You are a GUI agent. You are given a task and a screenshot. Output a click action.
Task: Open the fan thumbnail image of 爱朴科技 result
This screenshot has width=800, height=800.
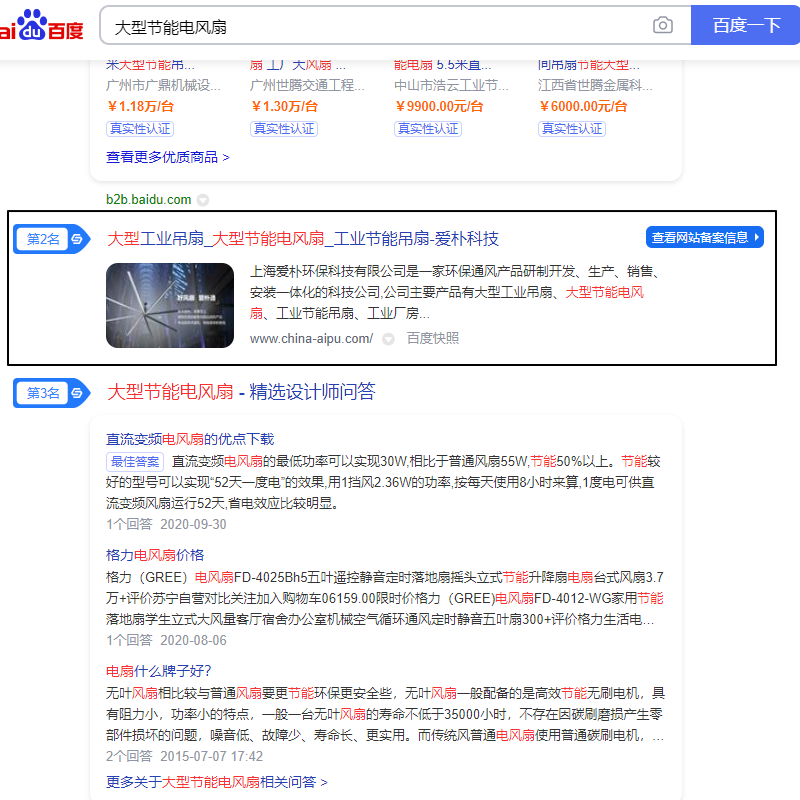170,305
